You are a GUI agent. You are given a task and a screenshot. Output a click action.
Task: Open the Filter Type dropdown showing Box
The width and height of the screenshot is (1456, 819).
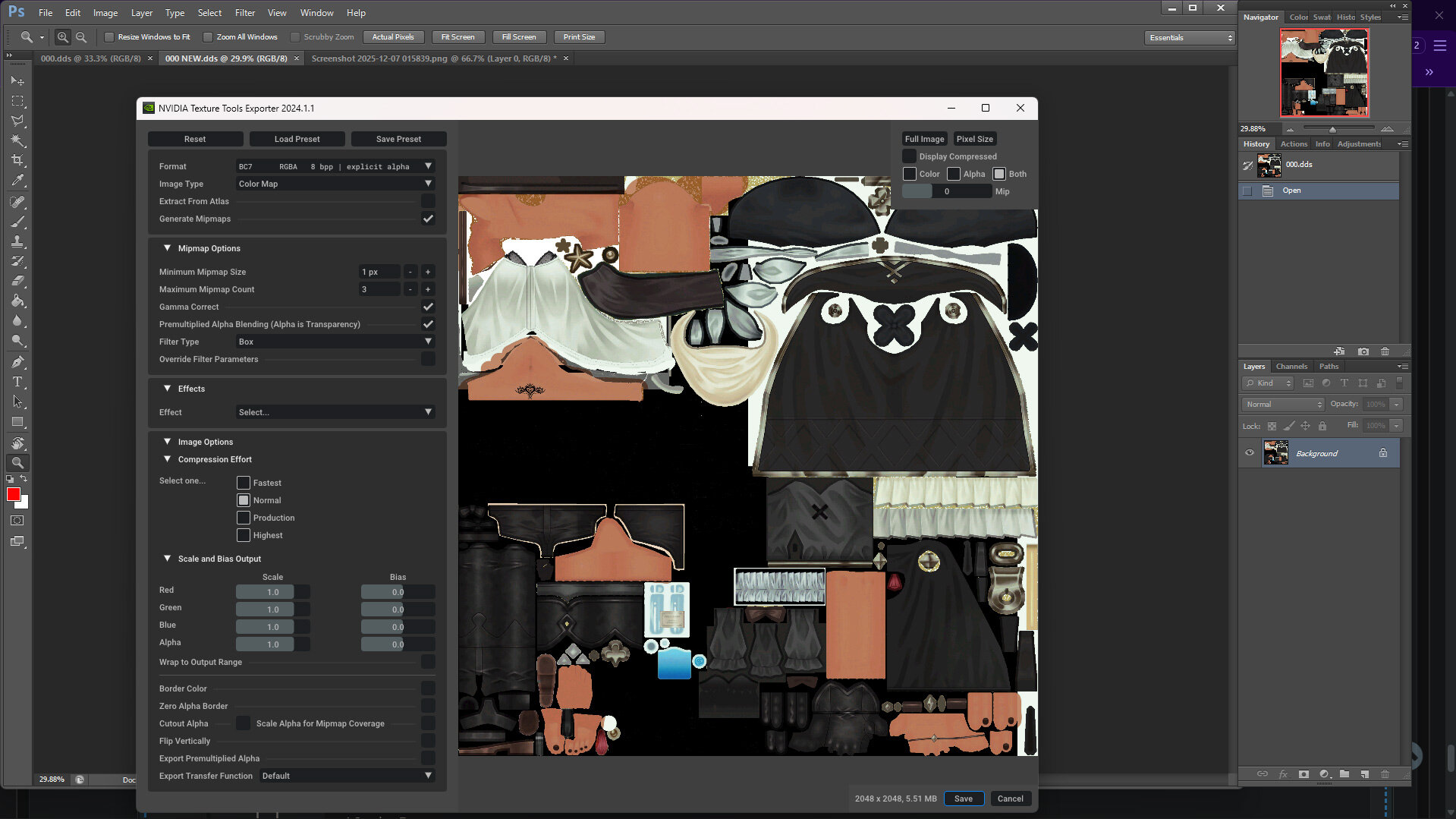[335, 342]
